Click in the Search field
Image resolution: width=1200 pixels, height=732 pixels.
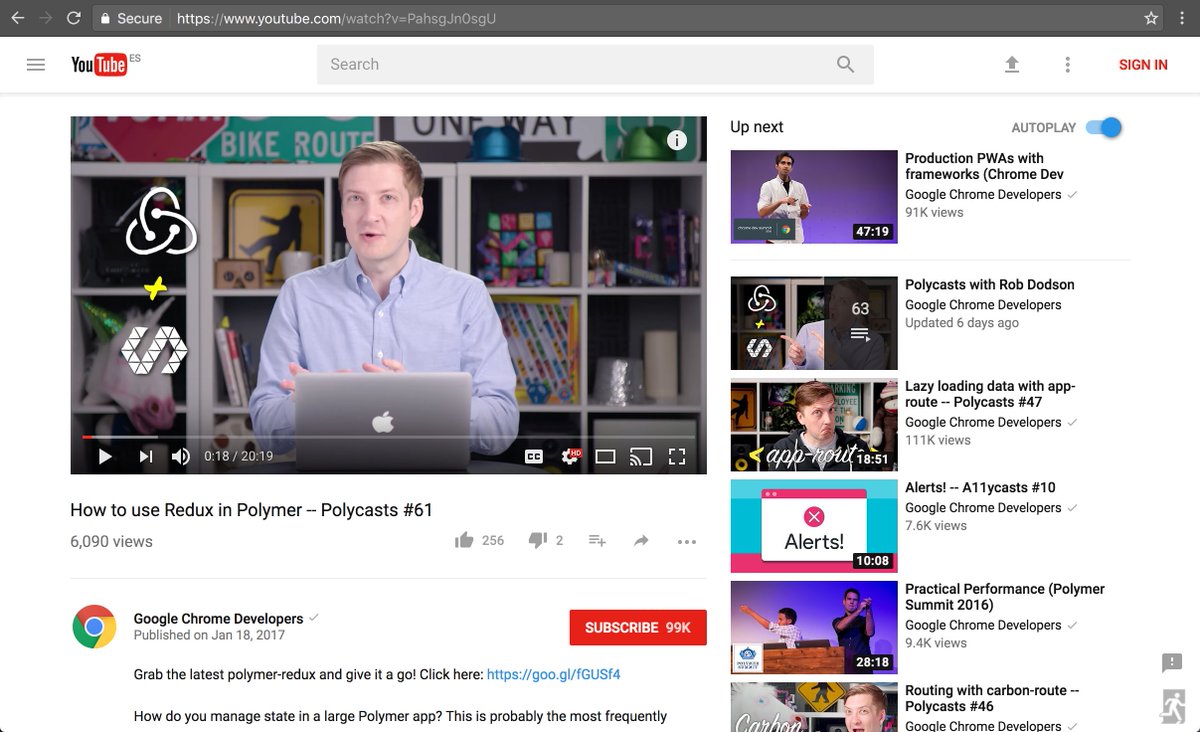pyautogui.click(x=575, y=64)
